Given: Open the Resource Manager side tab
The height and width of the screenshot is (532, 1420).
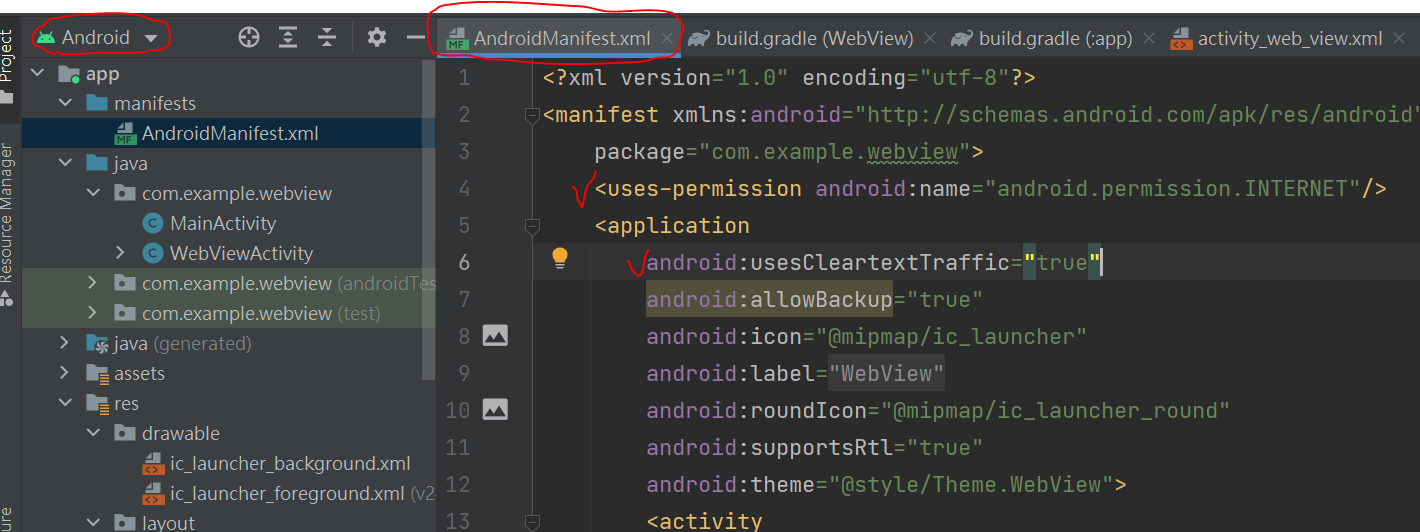Looking at the screenshot, I should 7,225.
